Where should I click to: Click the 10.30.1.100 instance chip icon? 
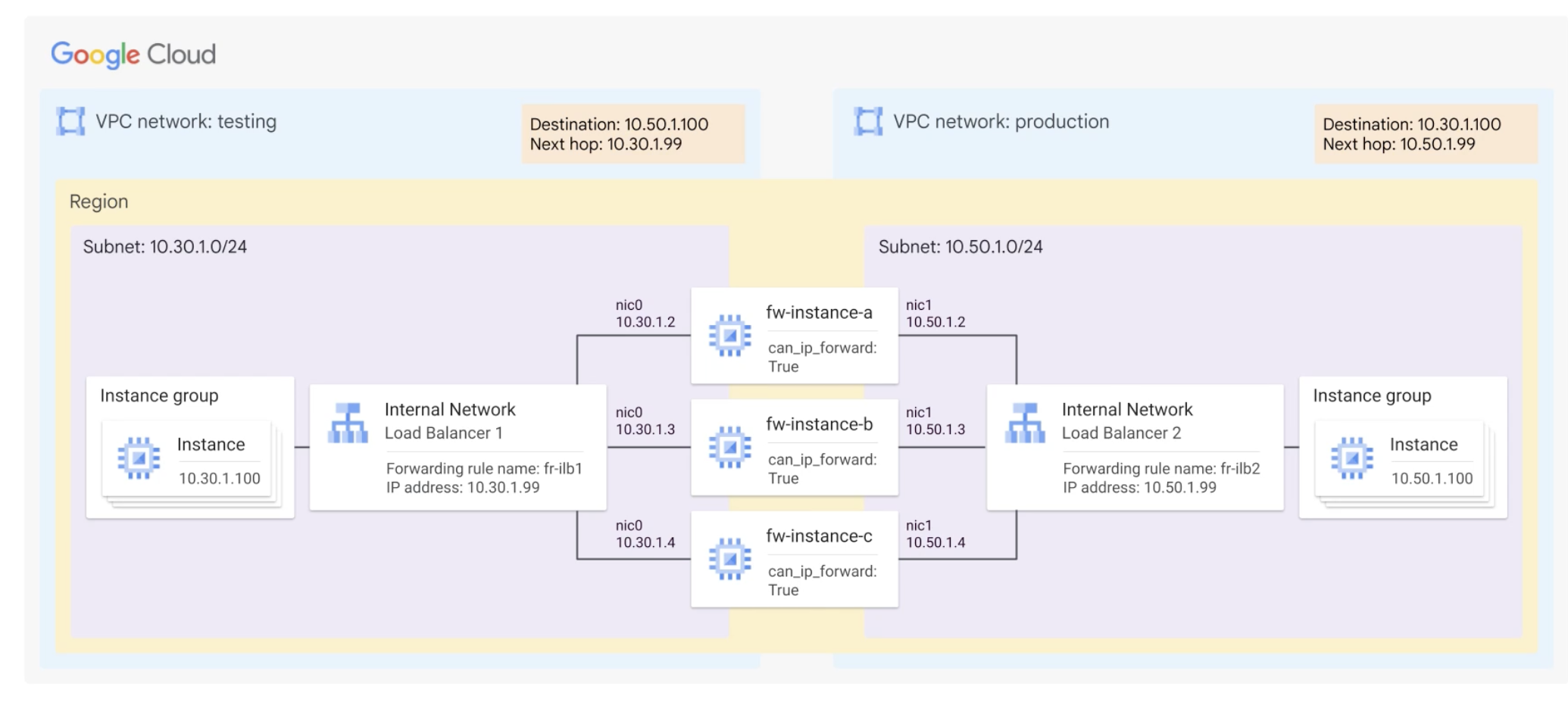coord(139,458)
